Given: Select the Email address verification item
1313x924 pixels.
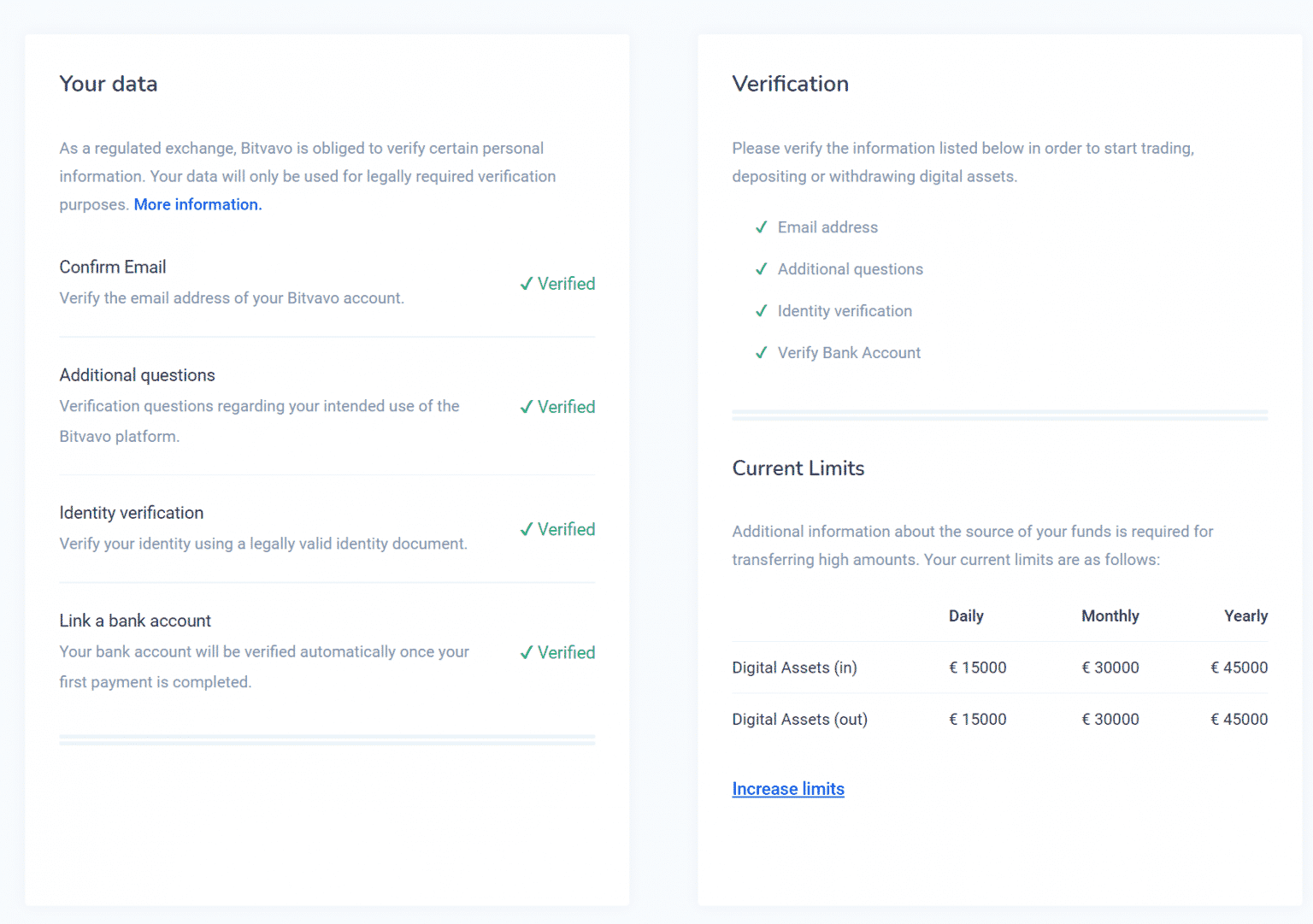Looking at the screenshot, I should click(827, 227).
